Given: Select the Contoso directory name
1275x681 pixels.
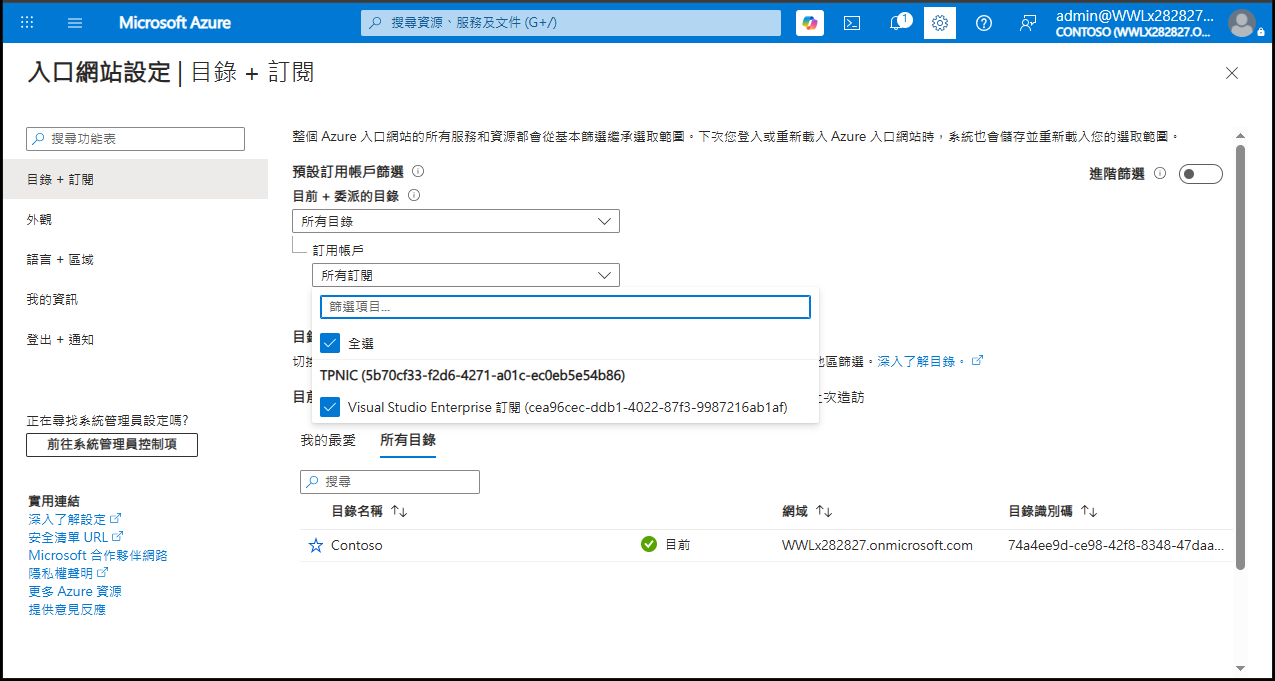Looking at the screenshot, I should (x=357, y=545).
